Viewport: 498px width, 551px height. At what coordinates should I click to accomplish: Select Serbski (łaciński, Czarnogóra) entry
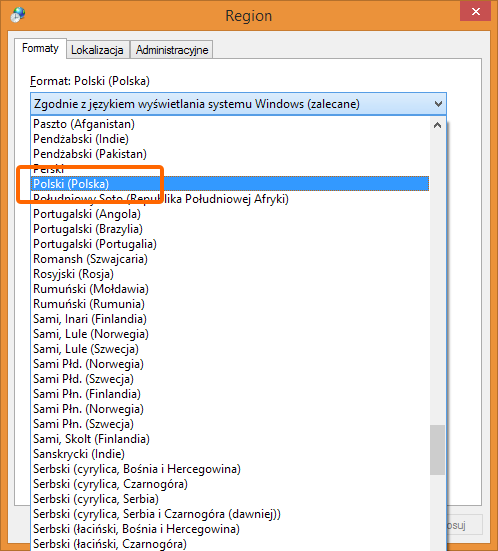(230, 544)
